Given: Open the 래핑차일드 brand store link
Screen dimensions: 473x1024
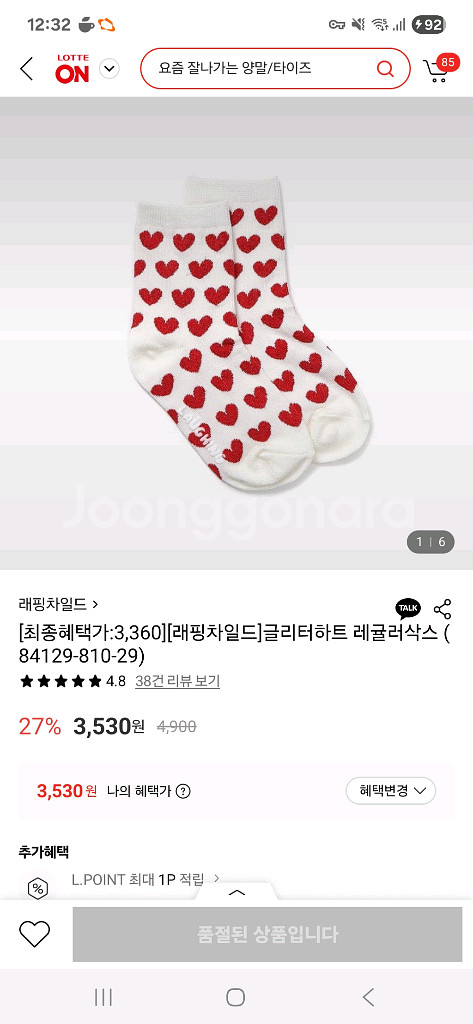Looking at the screenshot, I should (x=58, y=604).
